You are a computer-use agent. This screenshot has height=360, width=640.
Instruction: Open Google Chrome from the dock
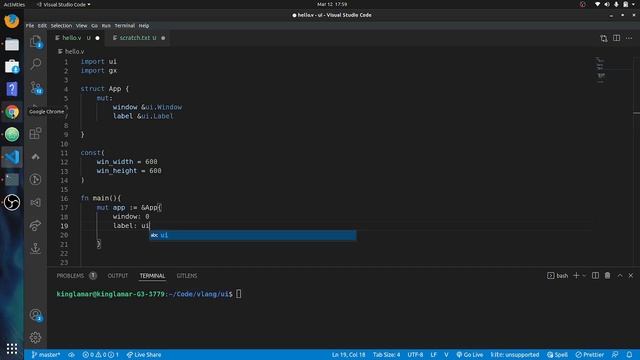[x=12, y=111]
